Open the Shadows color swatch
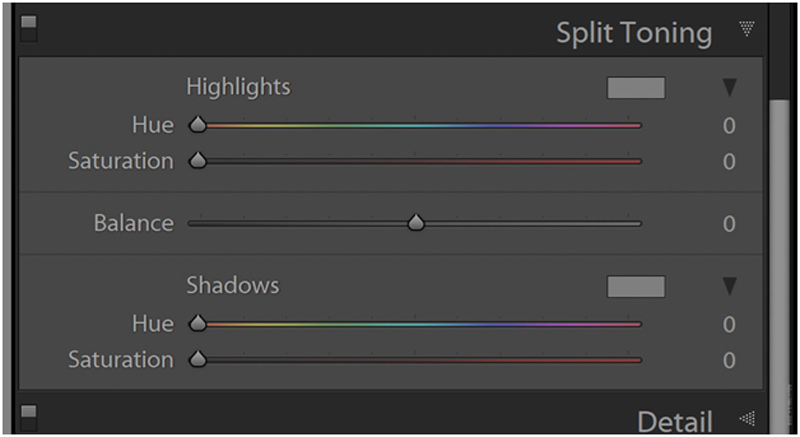The image size is (800, 437). click(x=635, y=287)
